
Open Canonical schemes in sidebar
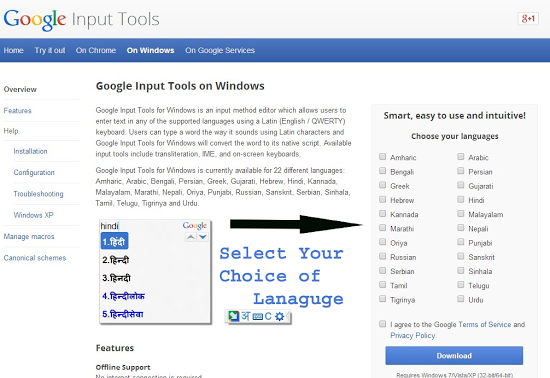pos(35,258)
